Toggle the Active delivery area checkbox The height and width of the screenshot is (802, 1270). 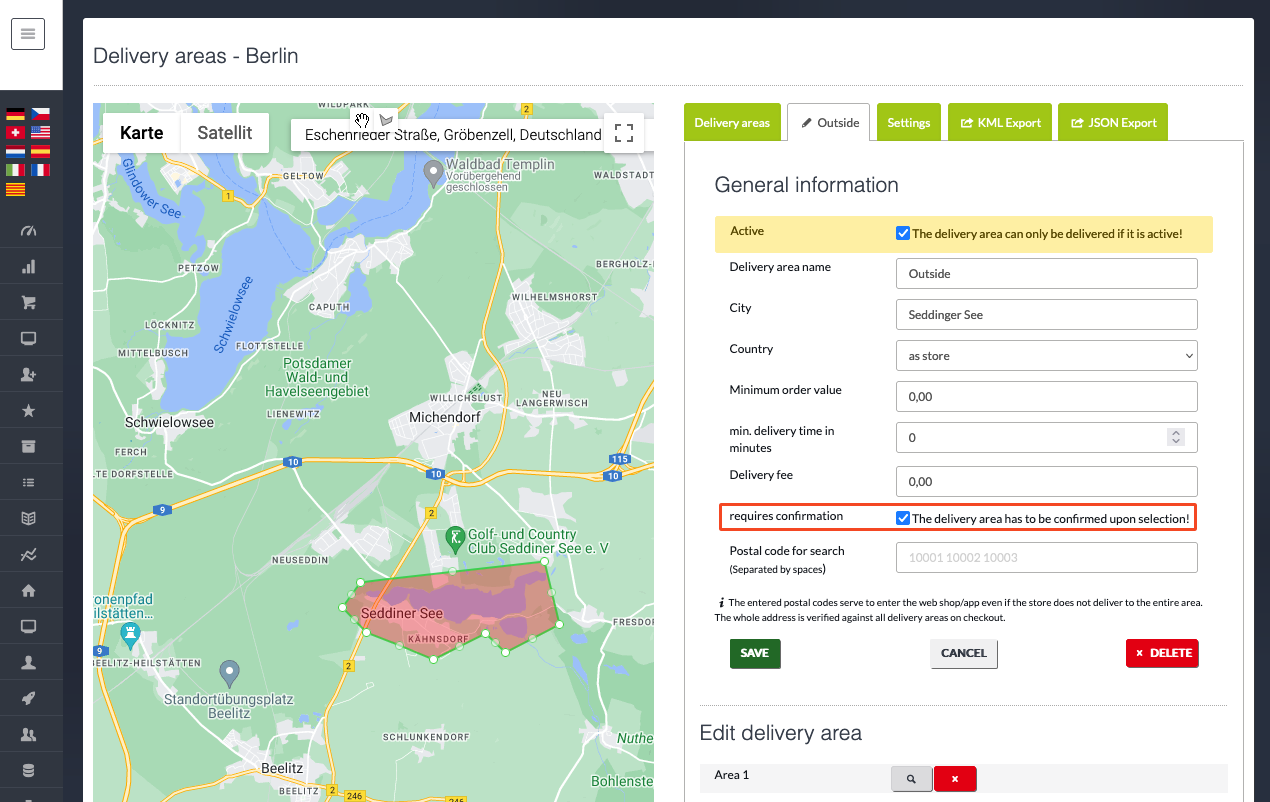(x=903, y=233)
